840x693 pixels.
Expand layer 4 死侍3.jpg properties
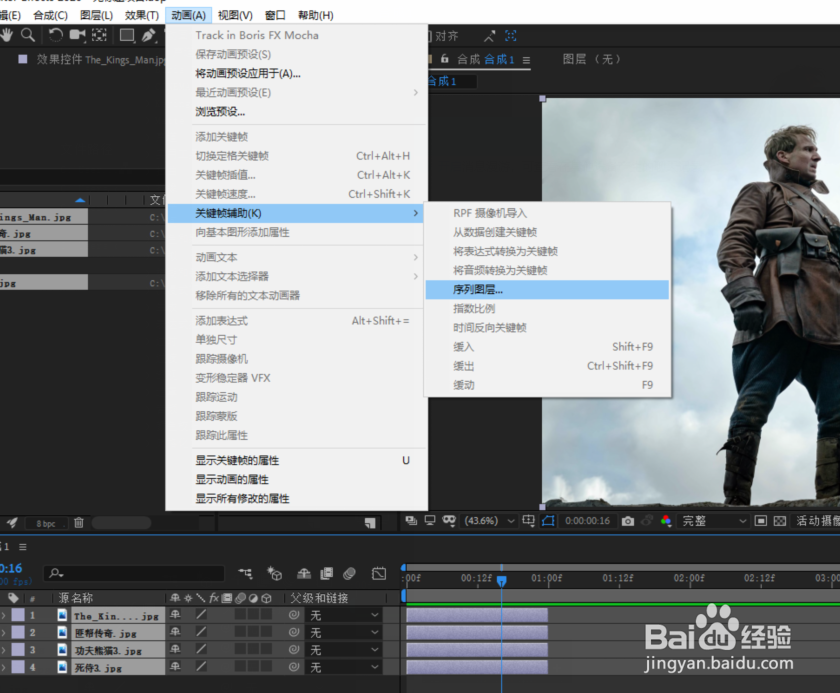[3, 667]
